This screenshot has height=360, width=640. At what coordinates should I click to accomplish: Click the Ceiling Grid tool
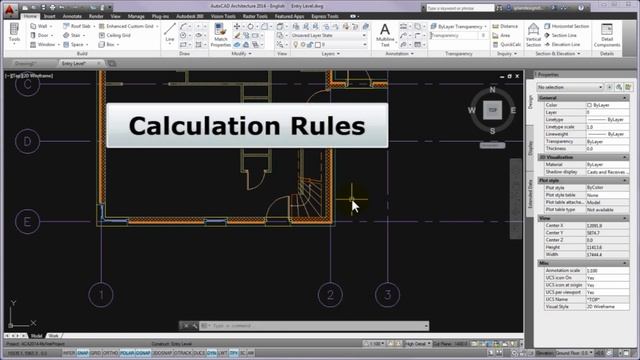click(x=115, y=36)
